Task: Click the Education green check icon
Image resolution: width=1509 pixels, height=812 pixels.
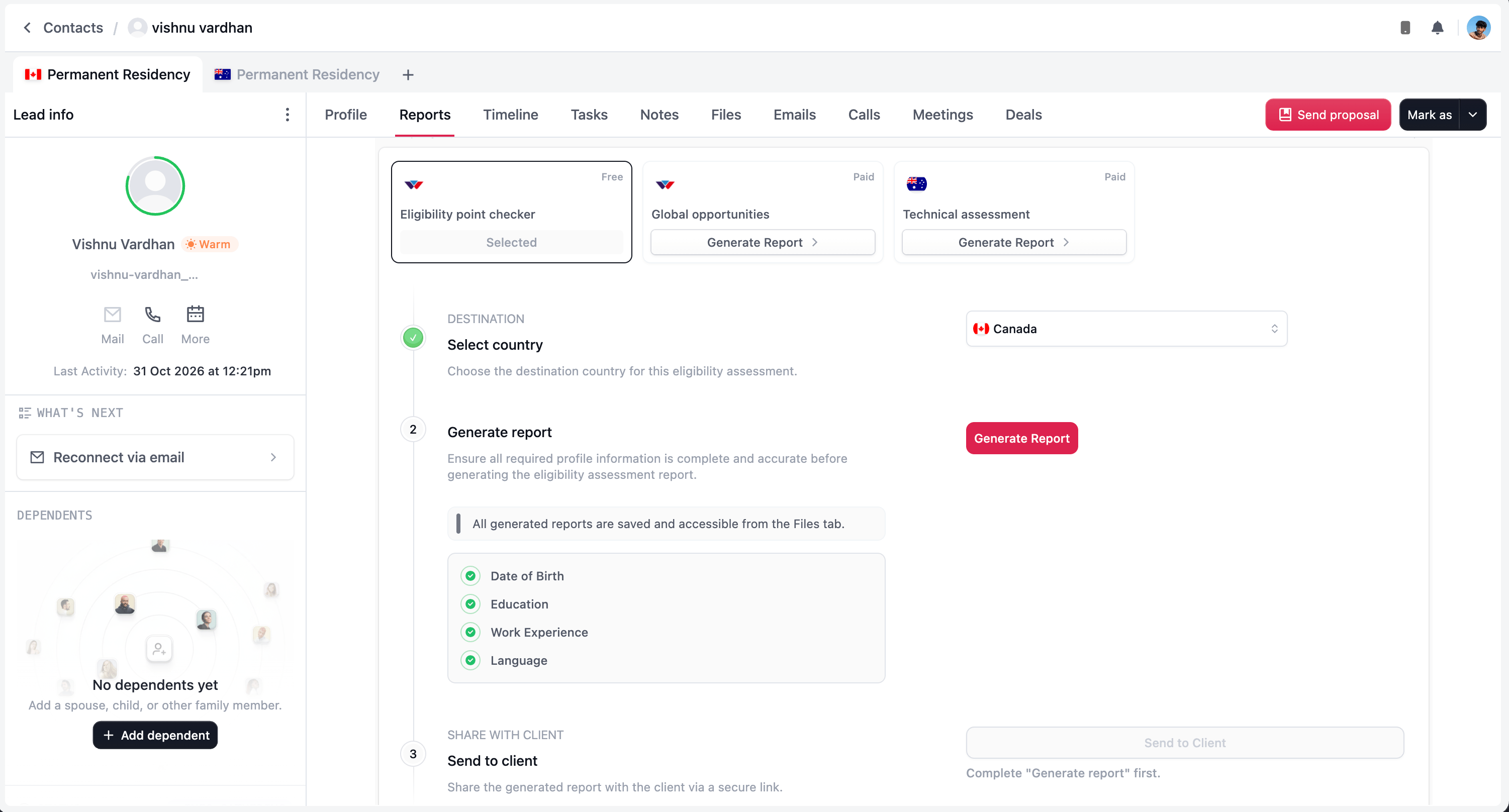Action: click(x=470, y=604)
